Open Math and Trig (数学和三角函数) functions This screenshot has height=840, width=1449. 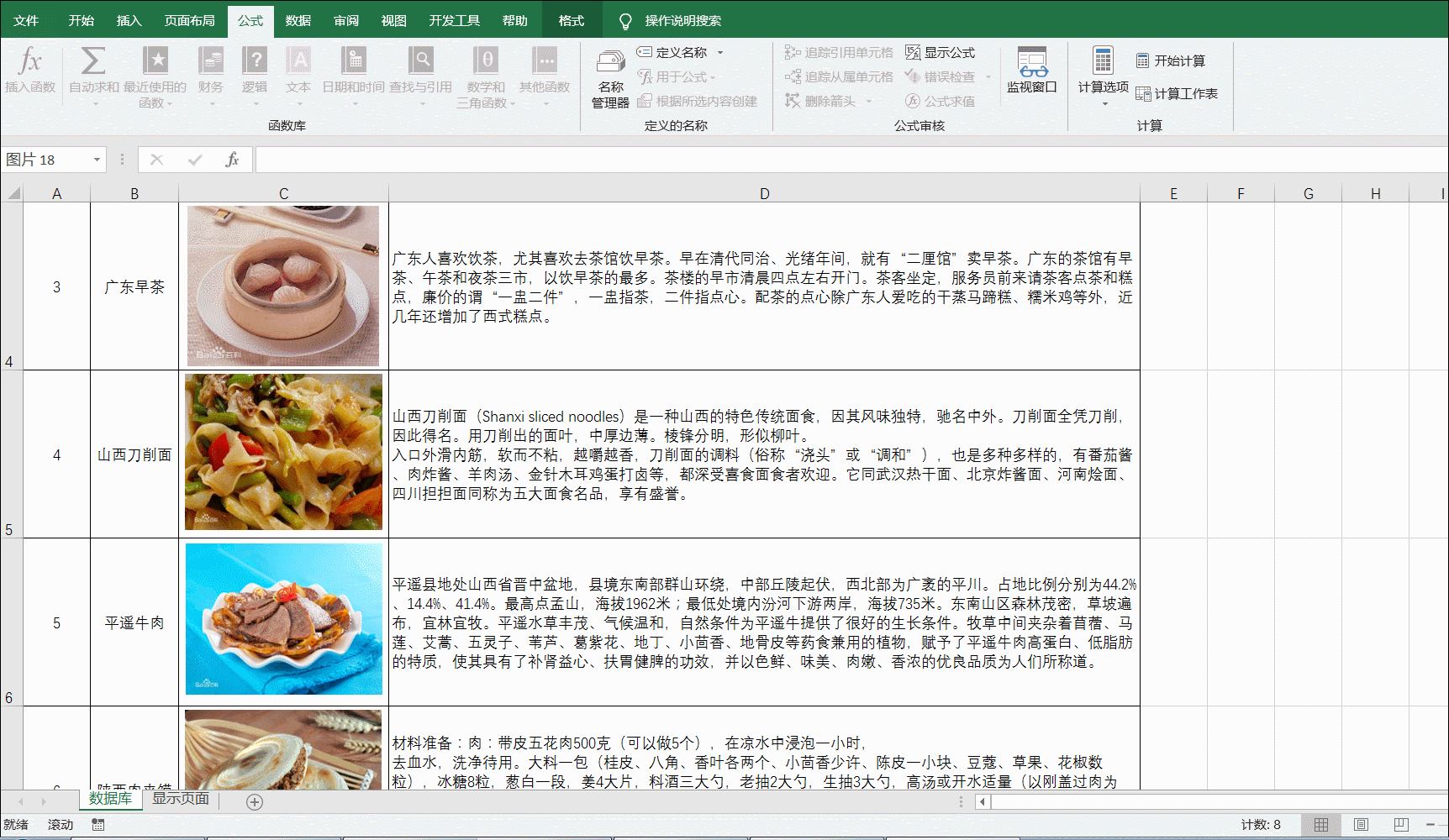pyautogui.click(x=486, y=76)
